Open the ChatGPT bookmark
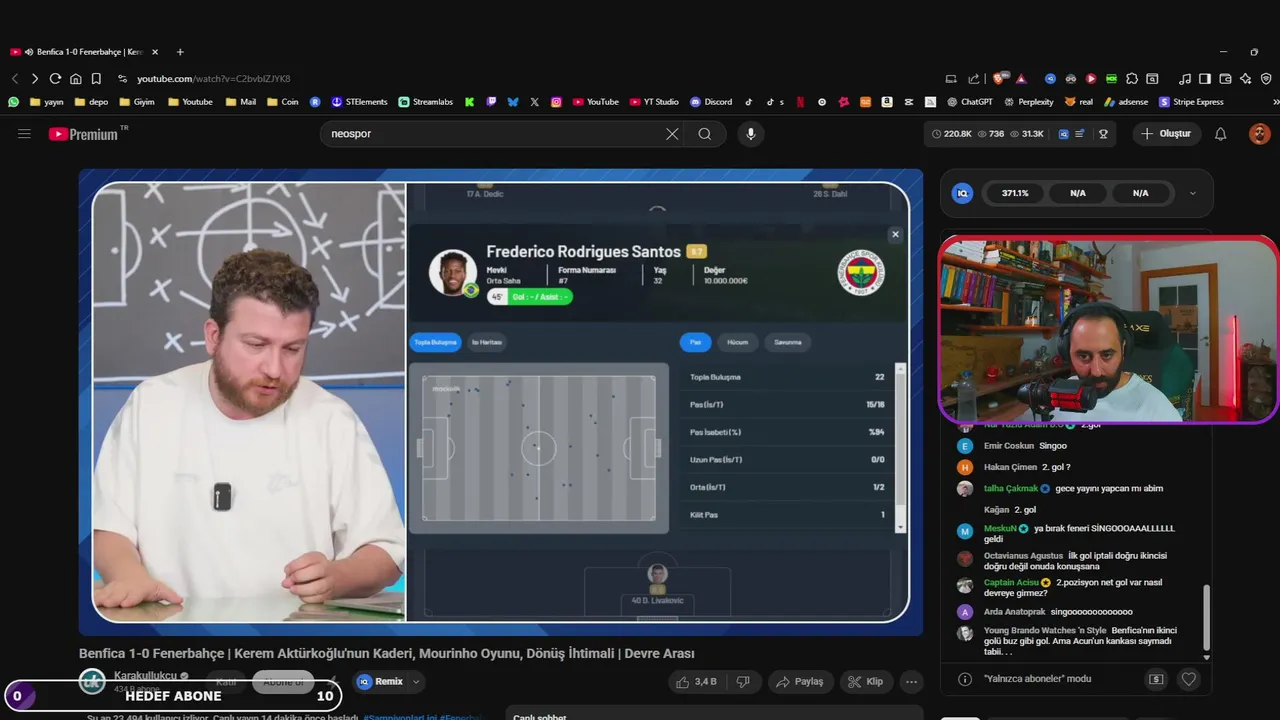 click(970, 102)
